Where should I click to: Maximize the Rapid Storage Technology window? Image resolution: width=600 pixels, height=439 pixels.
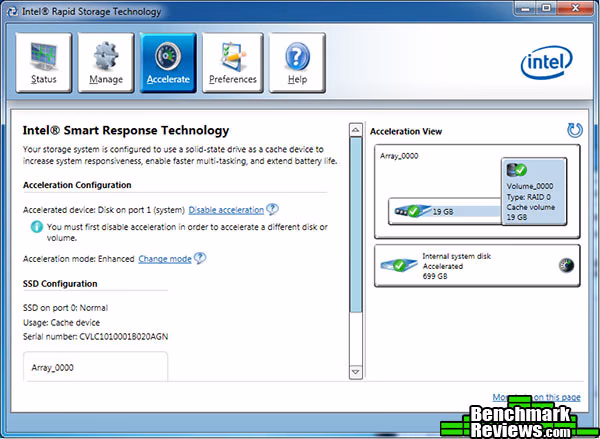click(x=548, y=8)
